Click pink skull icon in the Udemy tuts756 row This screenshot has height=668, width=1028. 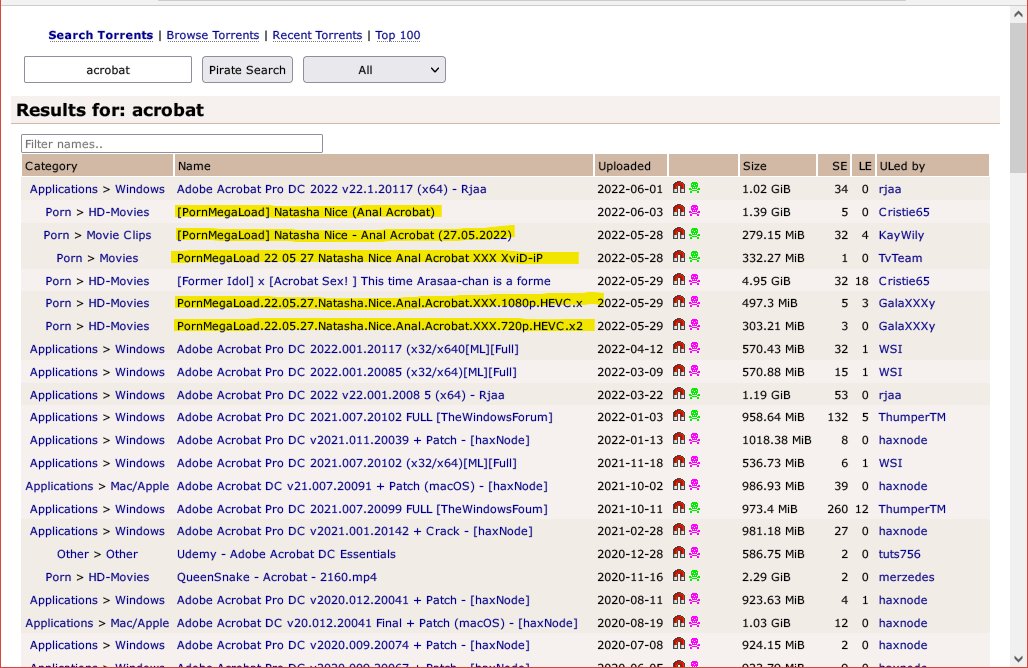pyautogui.click(x=694, y=553)
